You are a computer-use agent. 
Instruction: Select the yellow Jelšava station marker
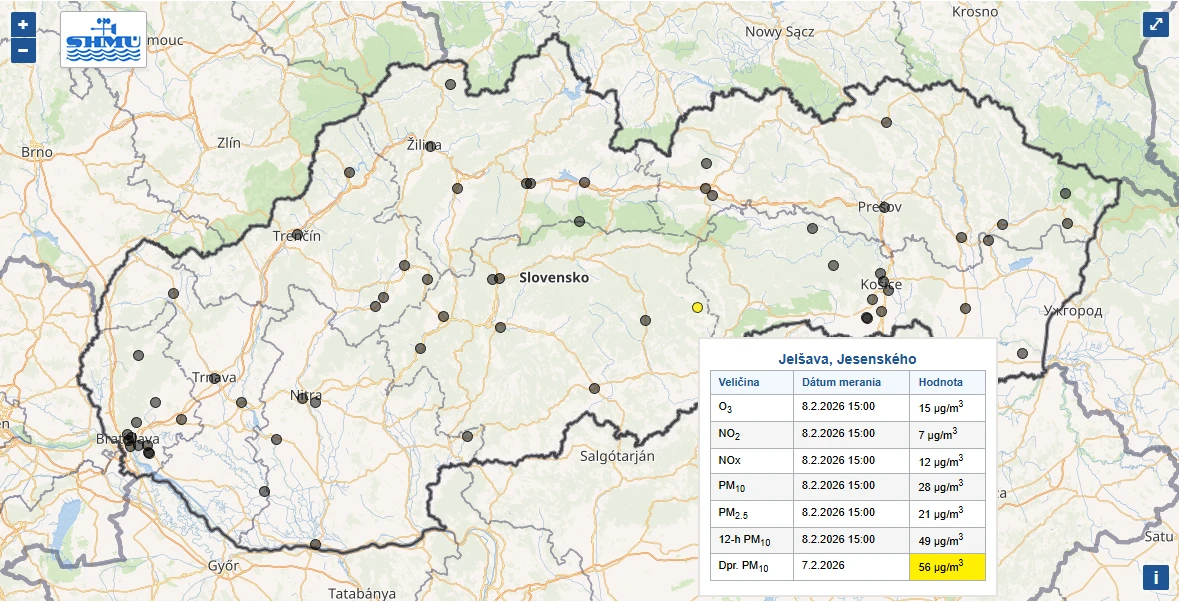(x=697, y=307)
